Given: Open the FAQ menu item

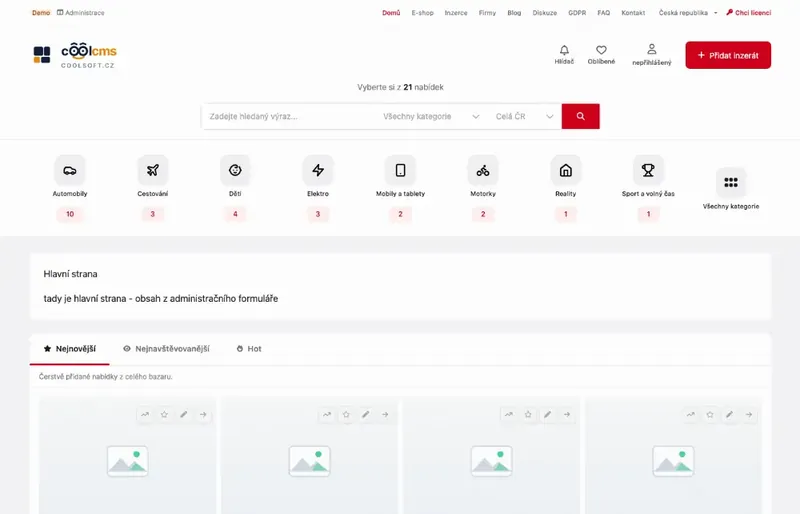Looking at the screenshot, I should click(604, 13).
